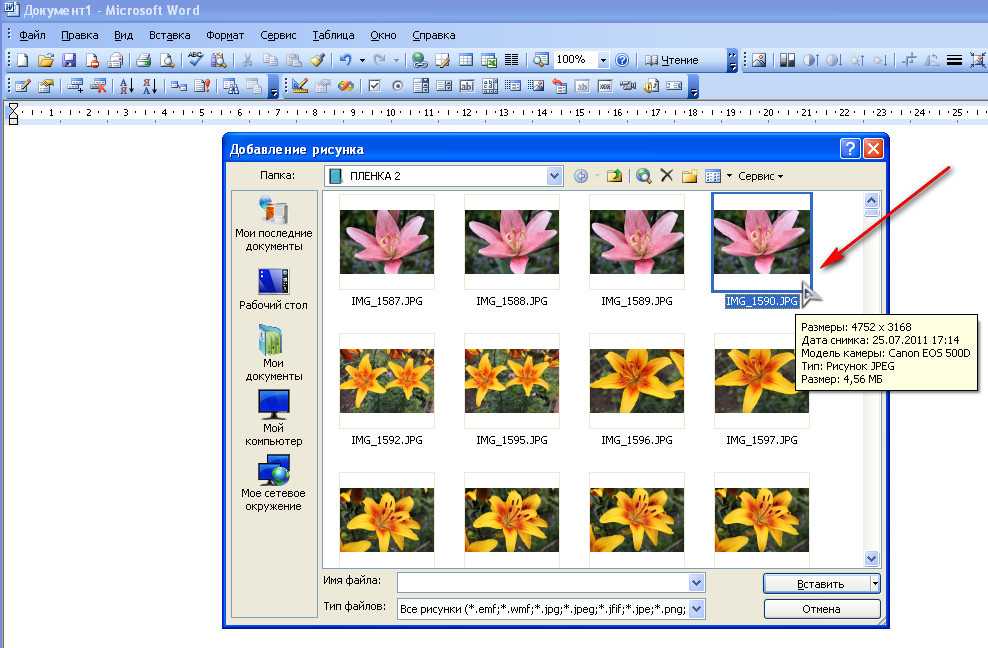Open the Вставка menu
This screenshot has height=648, width=988.
coord(169,35)
